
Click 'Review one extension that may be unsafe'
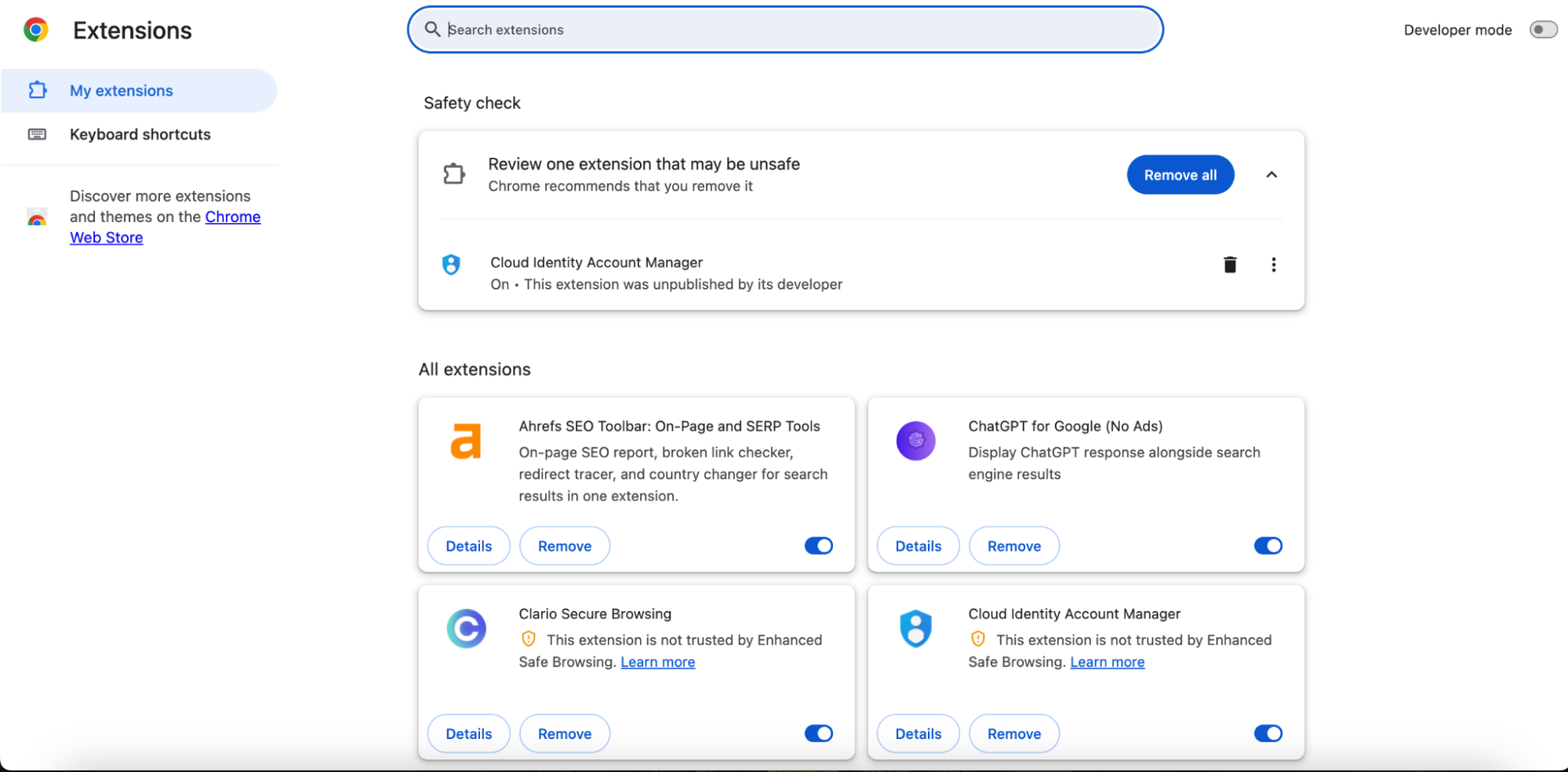point(644,163)
